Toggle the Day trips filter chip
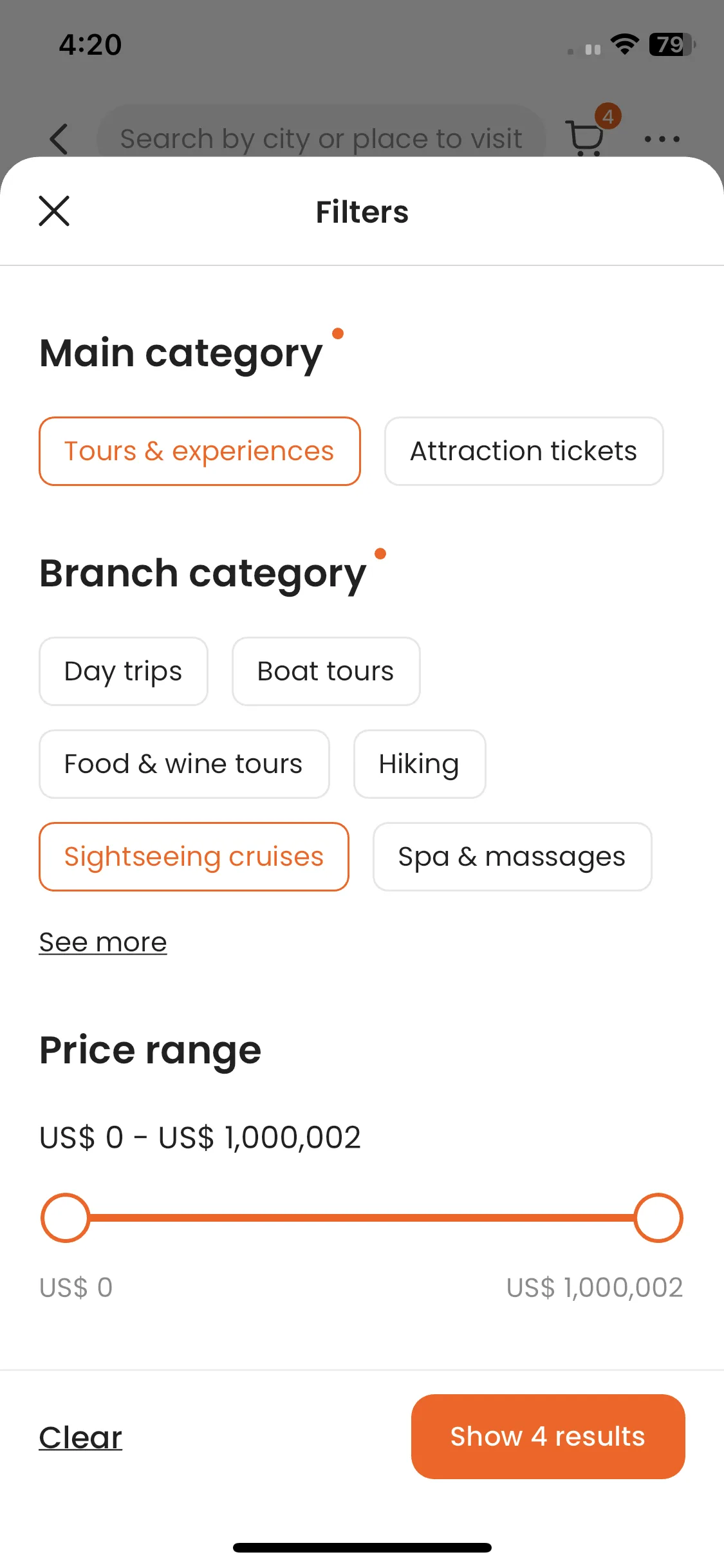This screenshot has width=724, height=1568. [x=124, y=671]
